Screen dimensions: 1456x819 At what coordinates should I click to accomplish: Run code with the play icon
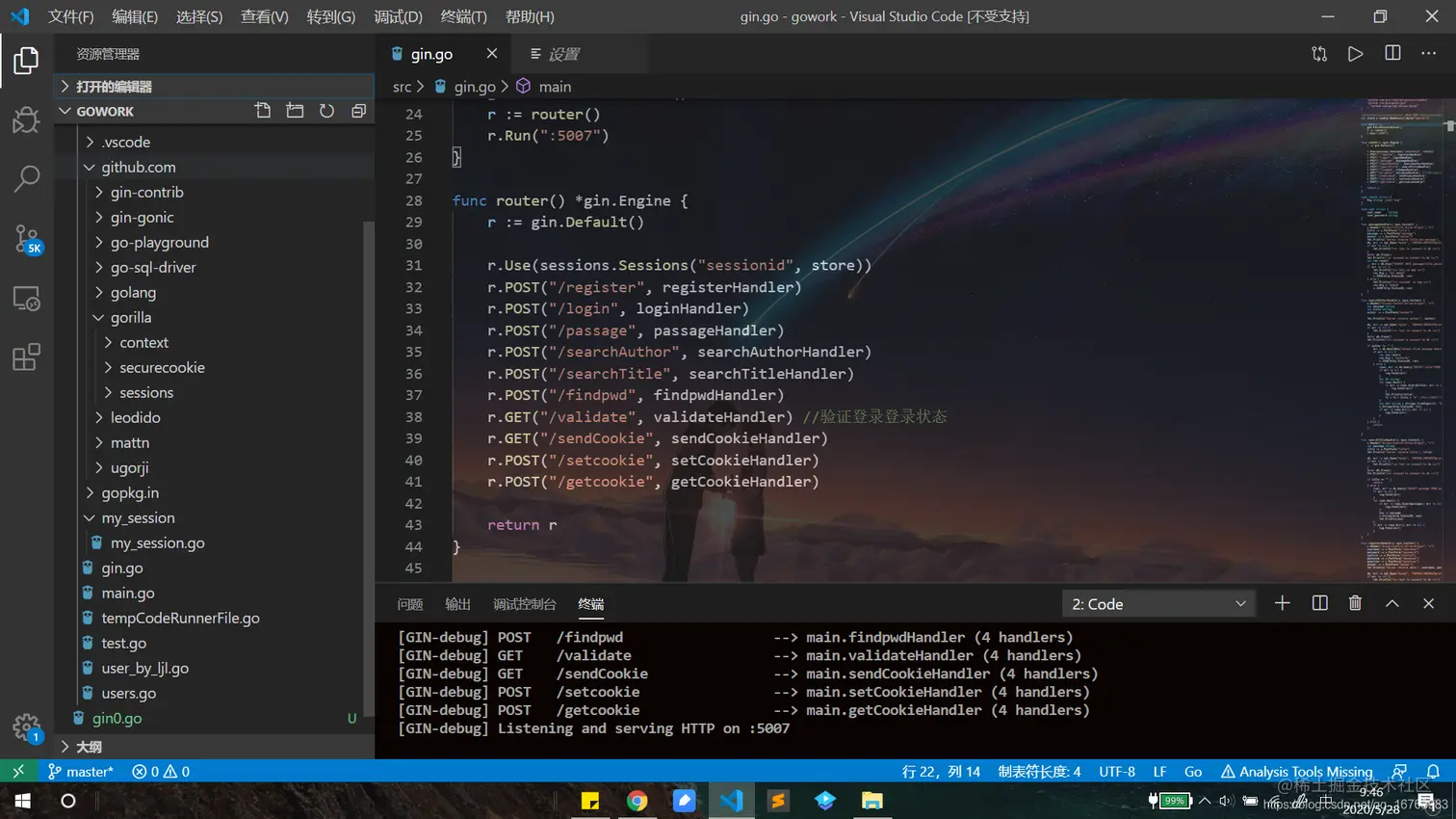click(1355, 54)
